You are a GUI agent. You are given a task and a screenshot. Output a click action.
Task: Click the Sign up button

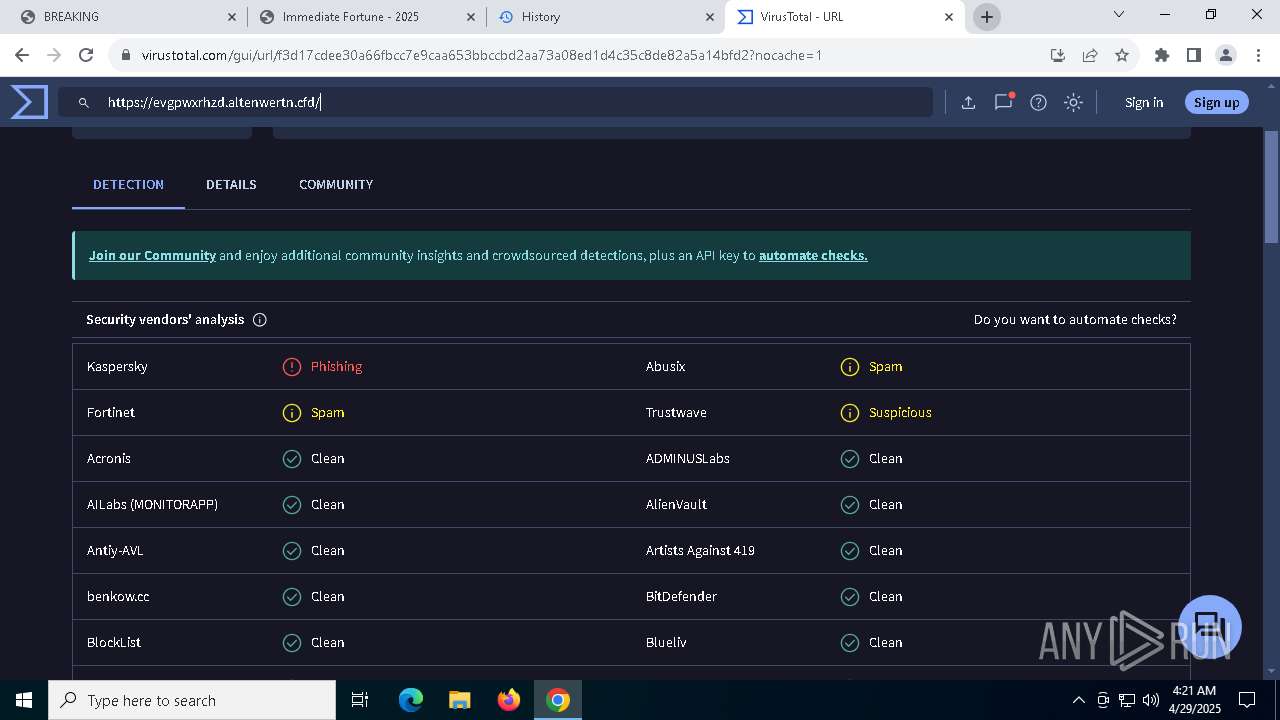1216,102
